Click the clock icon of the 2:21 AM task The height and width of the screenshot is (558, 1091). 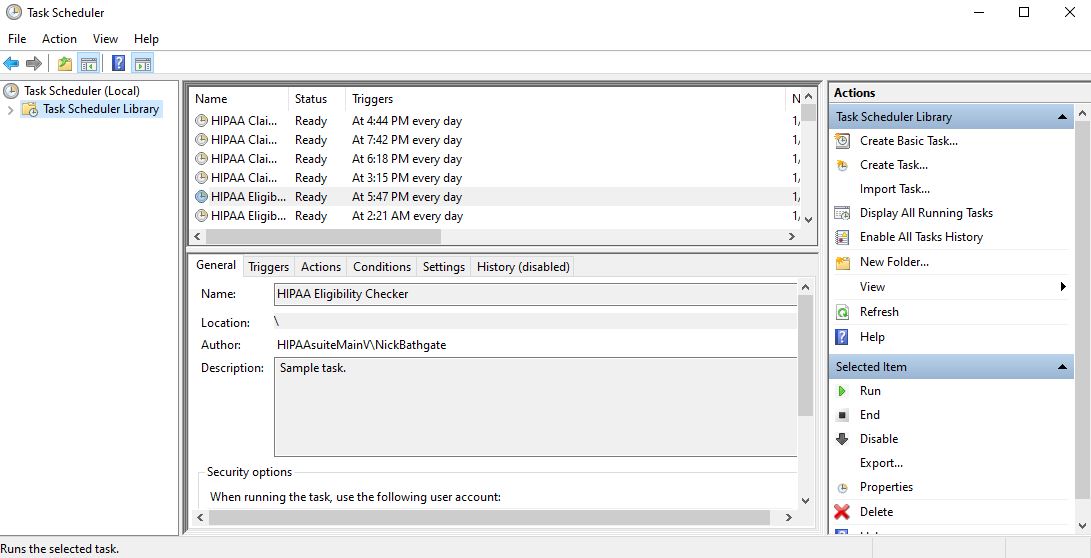[x=201, y=216]
